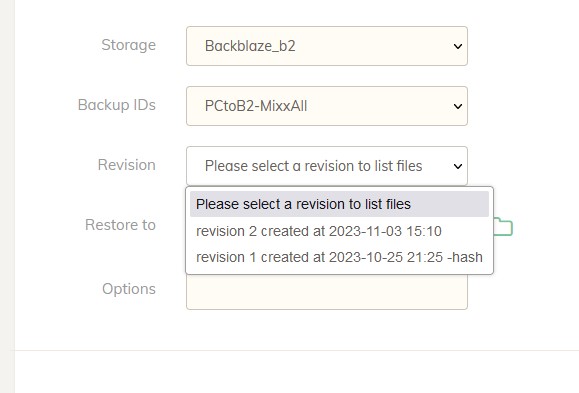579x393 pixels.
Task: Click the Storage field label
Action: point(129,45)
